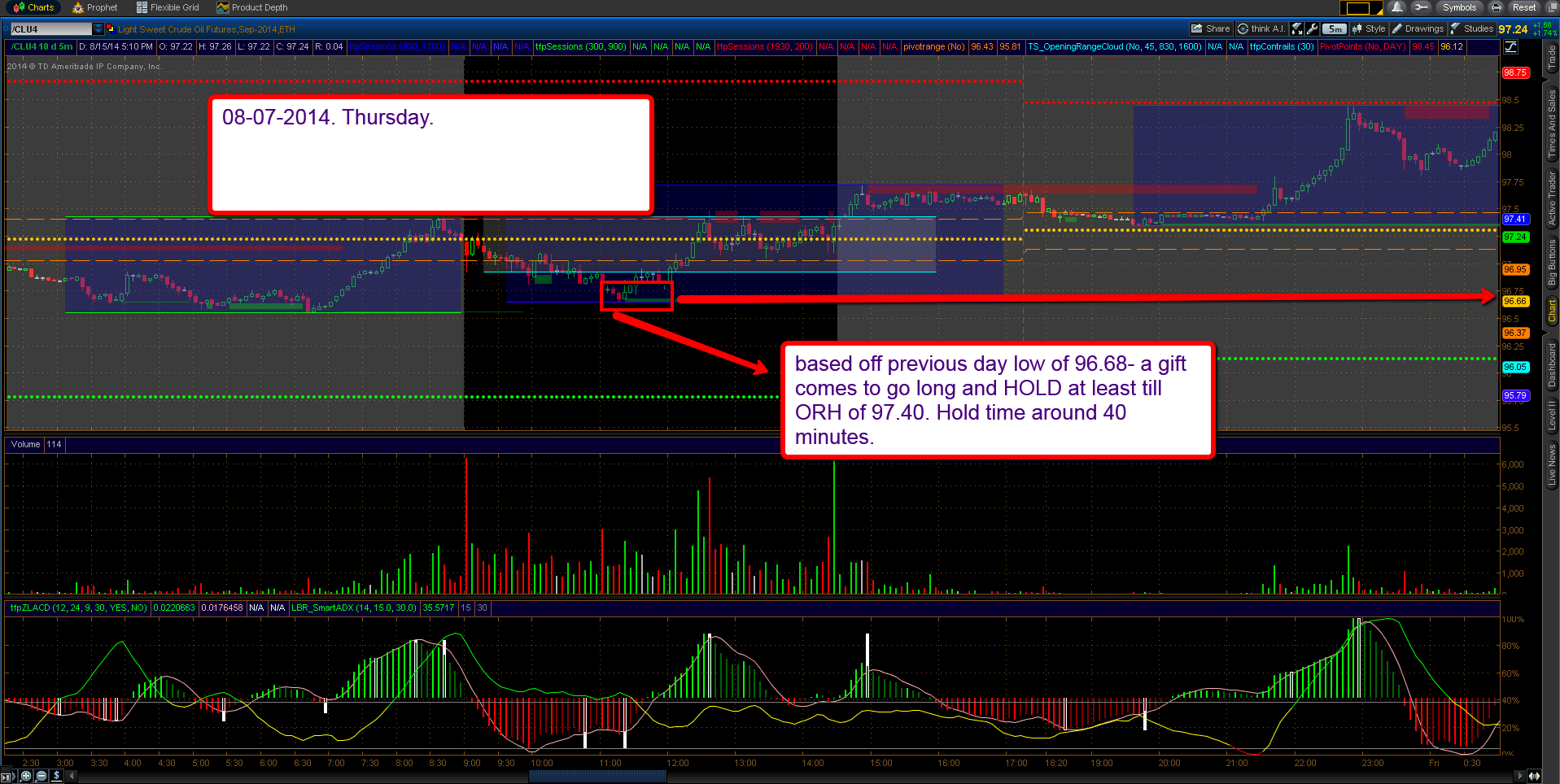Open the Active Trader sidebar tab

pos(1552,198)
